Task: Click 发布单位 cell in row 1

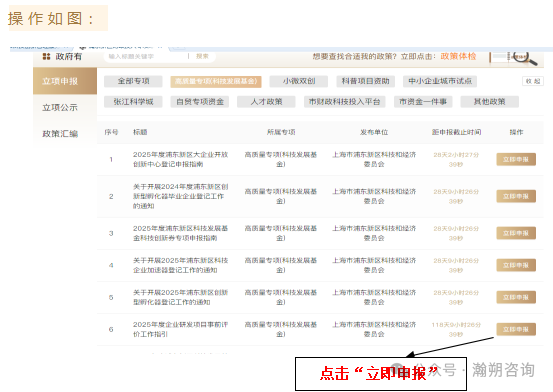Action: (374, 159)
